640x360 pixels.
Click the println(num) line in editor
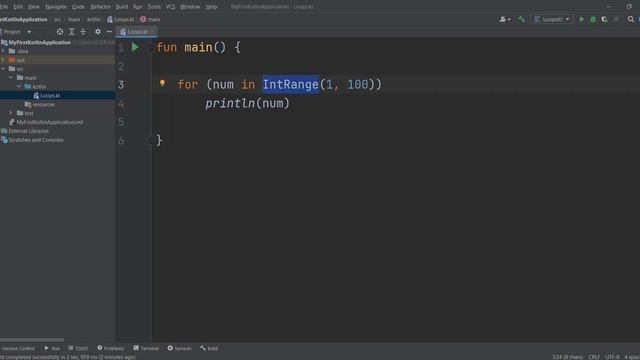pos(247,103)
